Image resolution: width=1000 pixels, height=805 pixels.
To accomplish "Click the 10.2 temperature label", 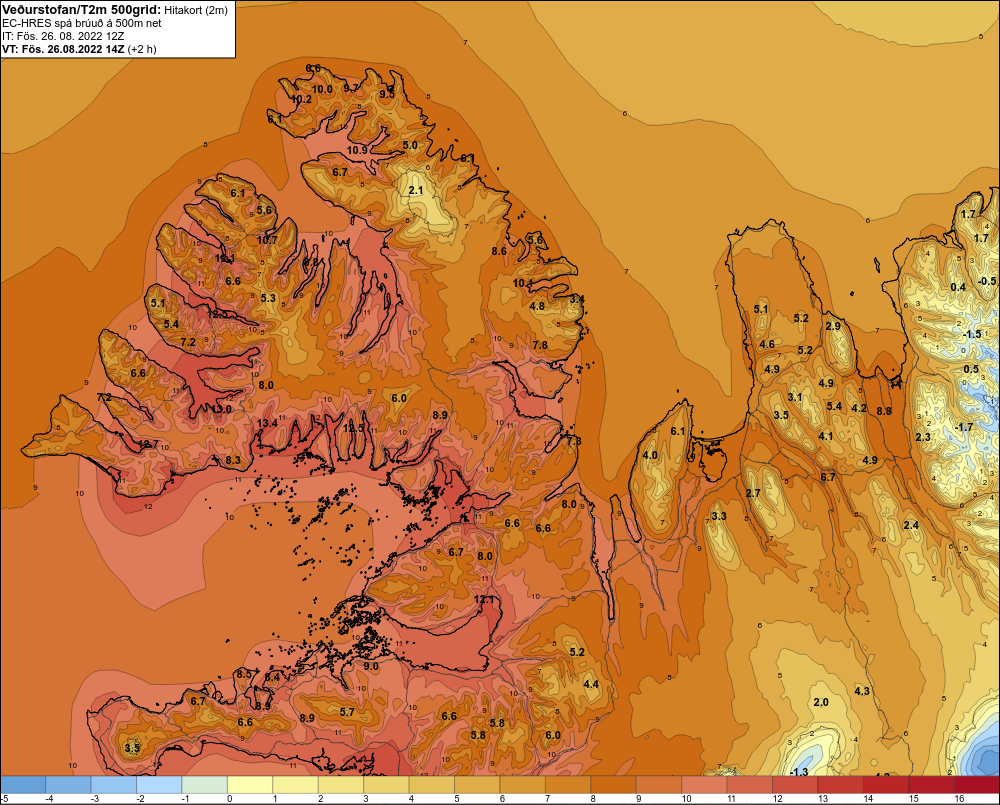I will (x=302, y=100).
